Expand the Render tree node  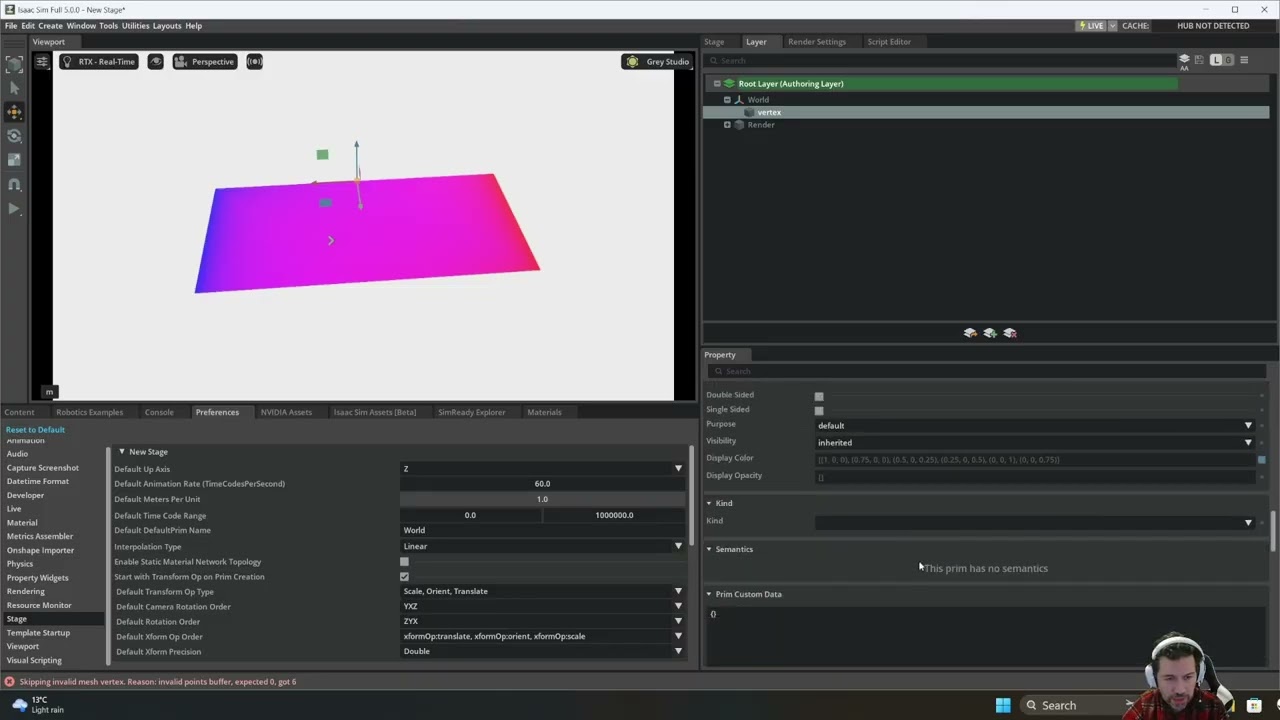pyautogui.click(x=727, y=125)
